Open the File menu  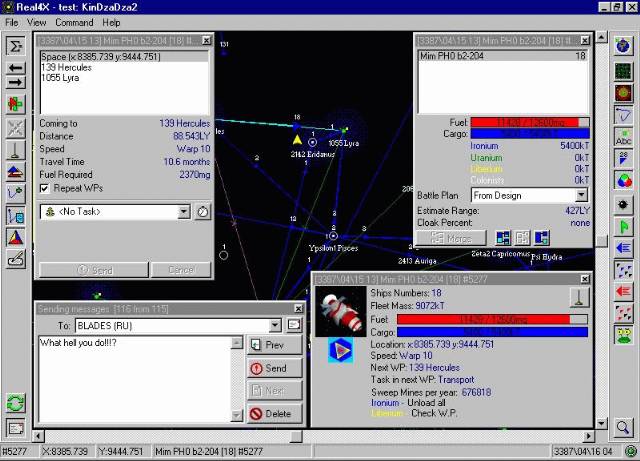pos(12,22)
